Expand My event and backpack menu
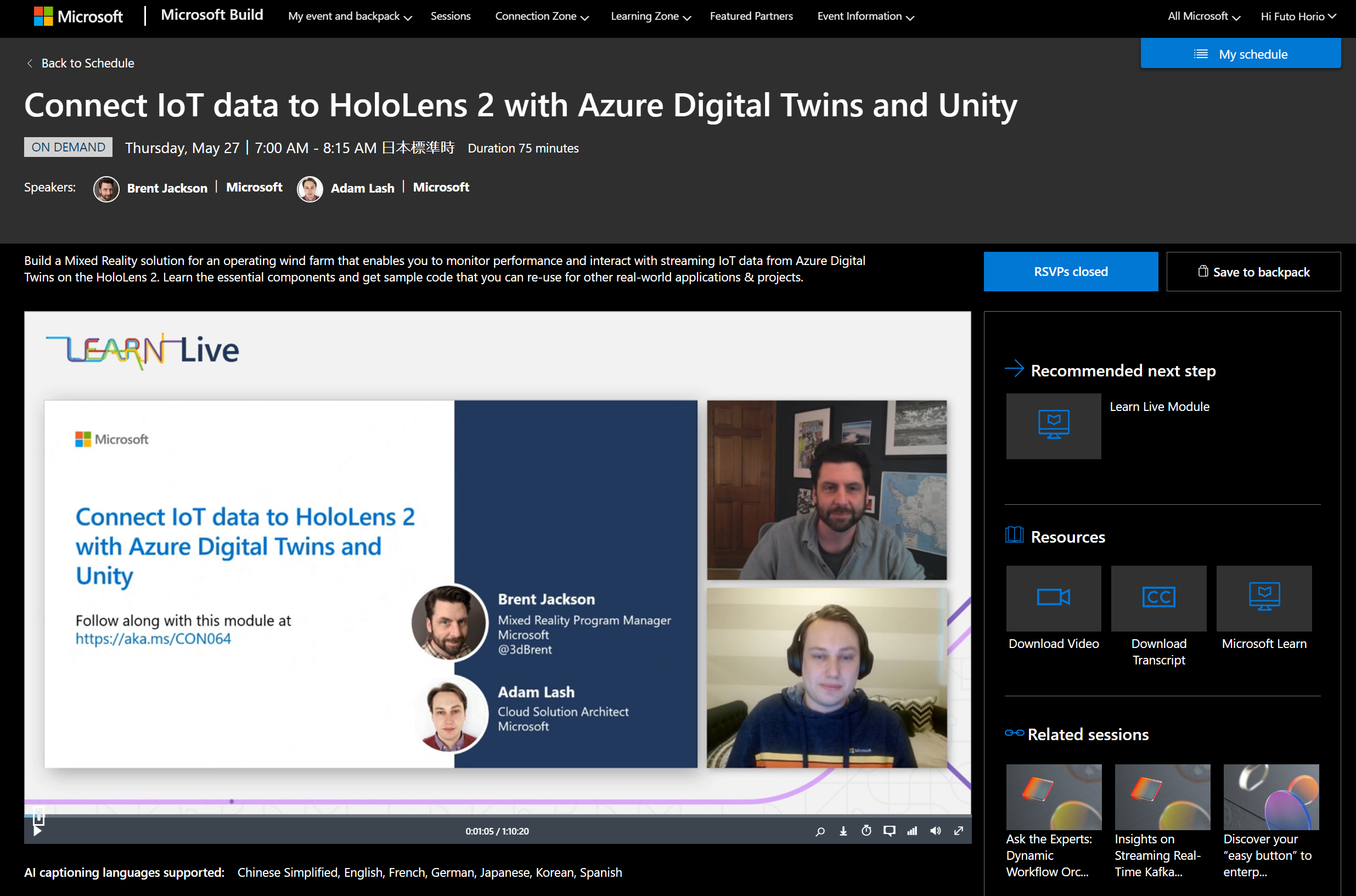The height and width of the screenshot is (896, 1356). pos(350,16)
